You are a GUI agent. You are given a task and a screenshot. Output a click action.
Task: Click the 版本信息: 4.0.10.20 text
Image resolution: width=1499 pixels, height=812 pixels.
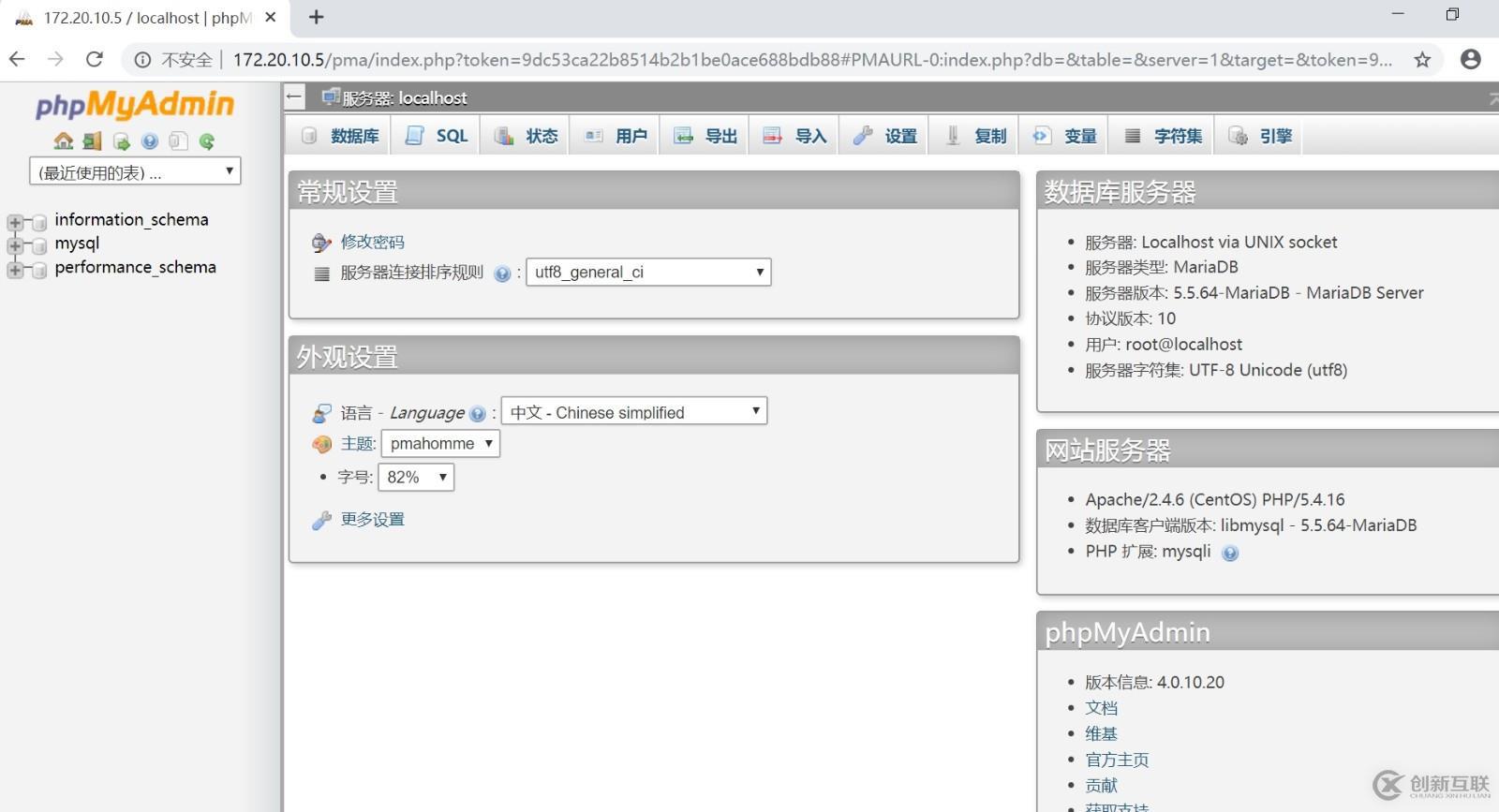(x=1154, y=683)
